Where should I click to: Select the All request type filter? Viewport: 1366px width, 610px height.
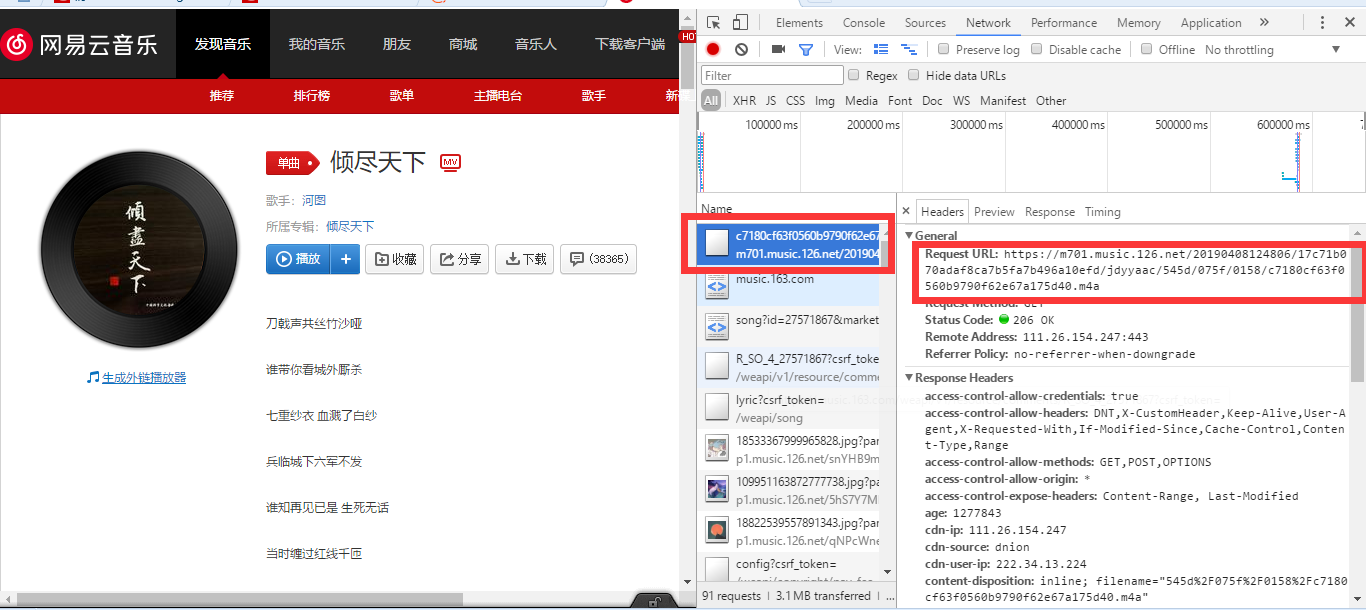(x=711, y=100)
